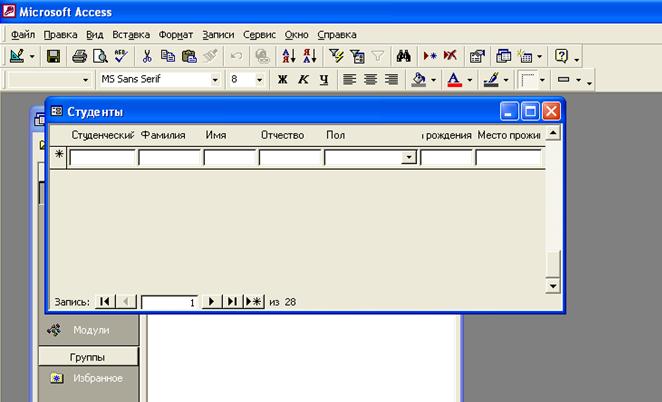Expand the font color dropdown arrow
The width and height of the screenshot is (662, 402).
(x=469, y=79)
